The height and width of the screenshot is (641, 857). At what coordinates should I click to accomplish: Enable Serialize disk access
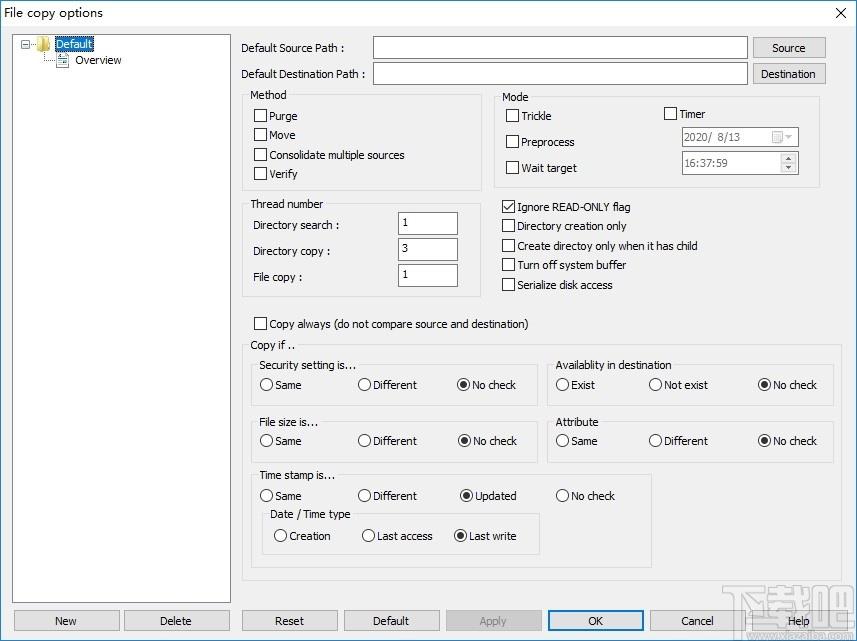point(508,285)
